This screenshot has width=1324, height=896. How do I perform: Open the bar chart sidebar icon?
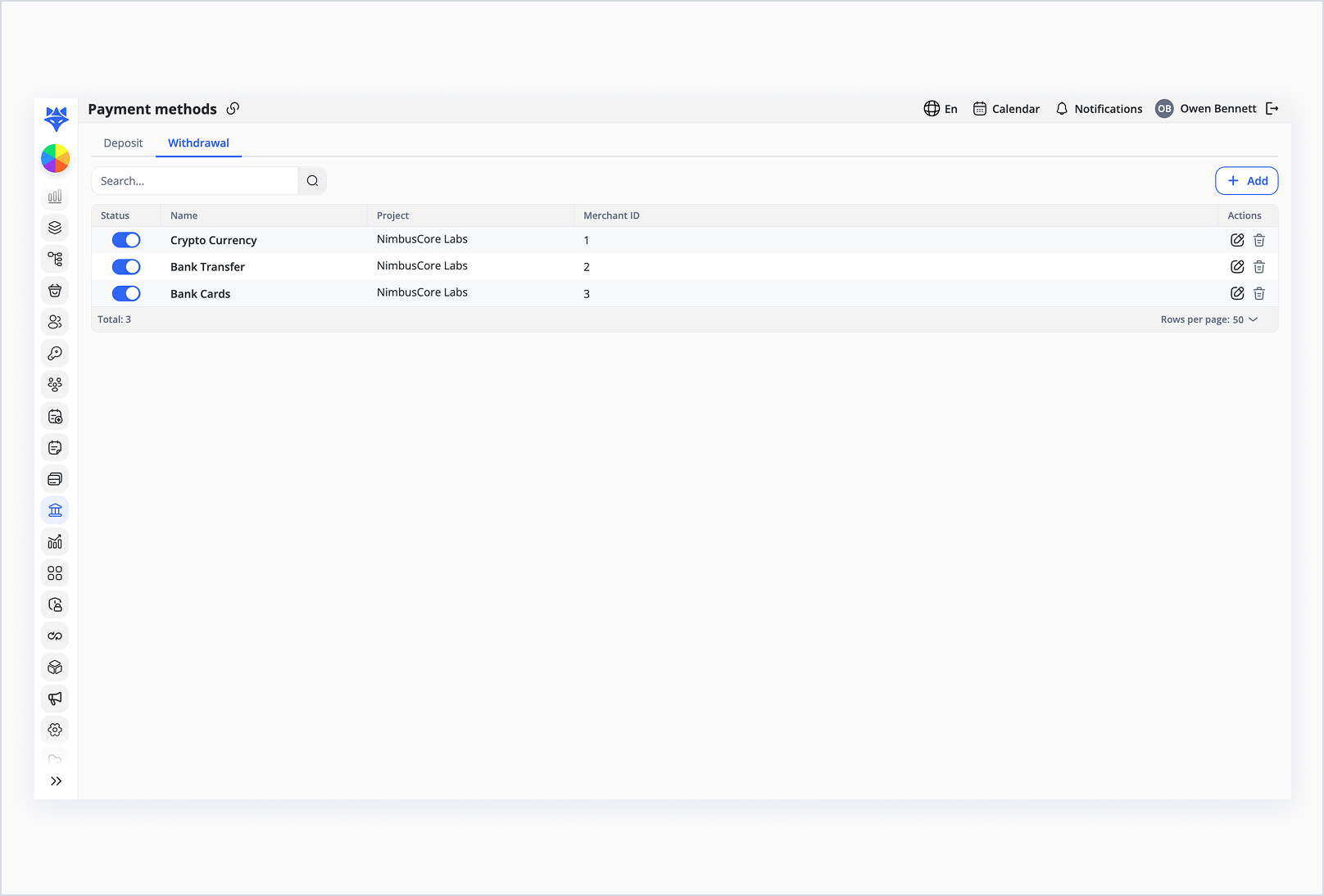(55, 197)
